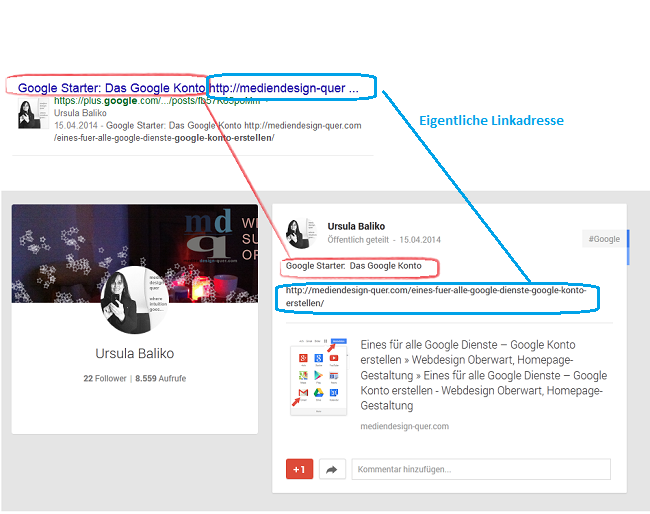Click the round profile picture on the profile card

coord(135,300)
